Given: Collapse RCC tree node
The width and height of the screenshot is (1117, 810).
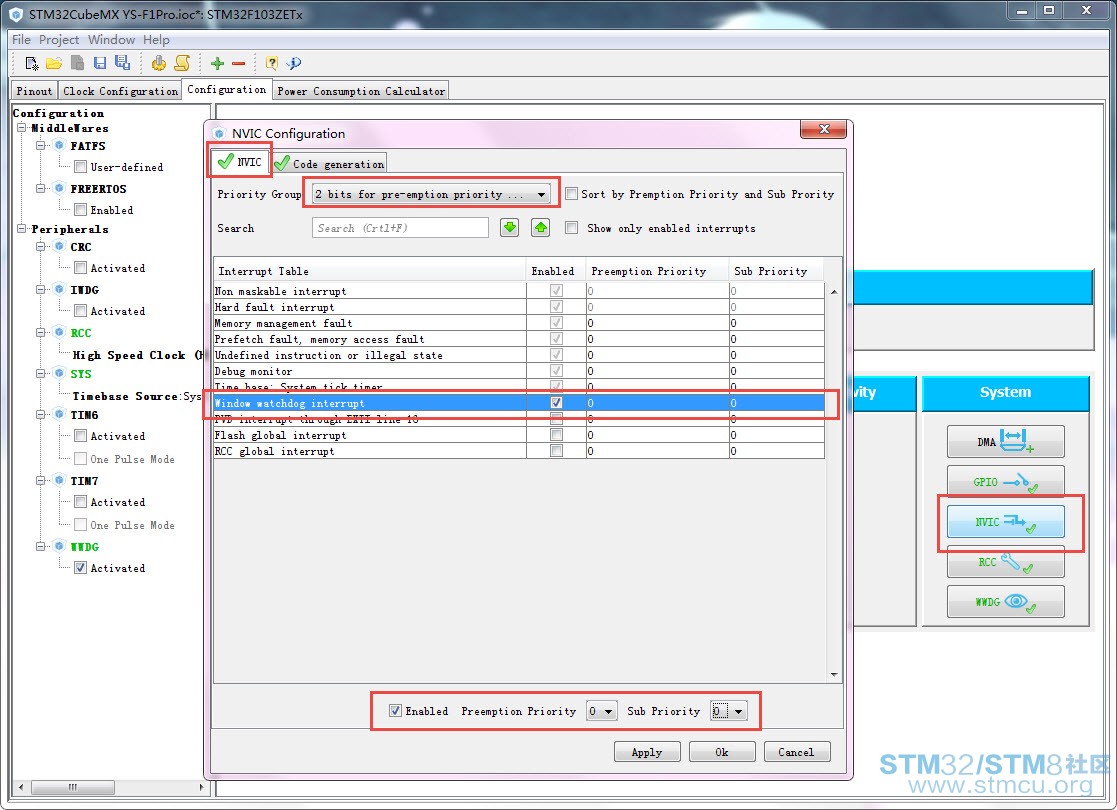Looking at the screenshot, I should [41, 333].
